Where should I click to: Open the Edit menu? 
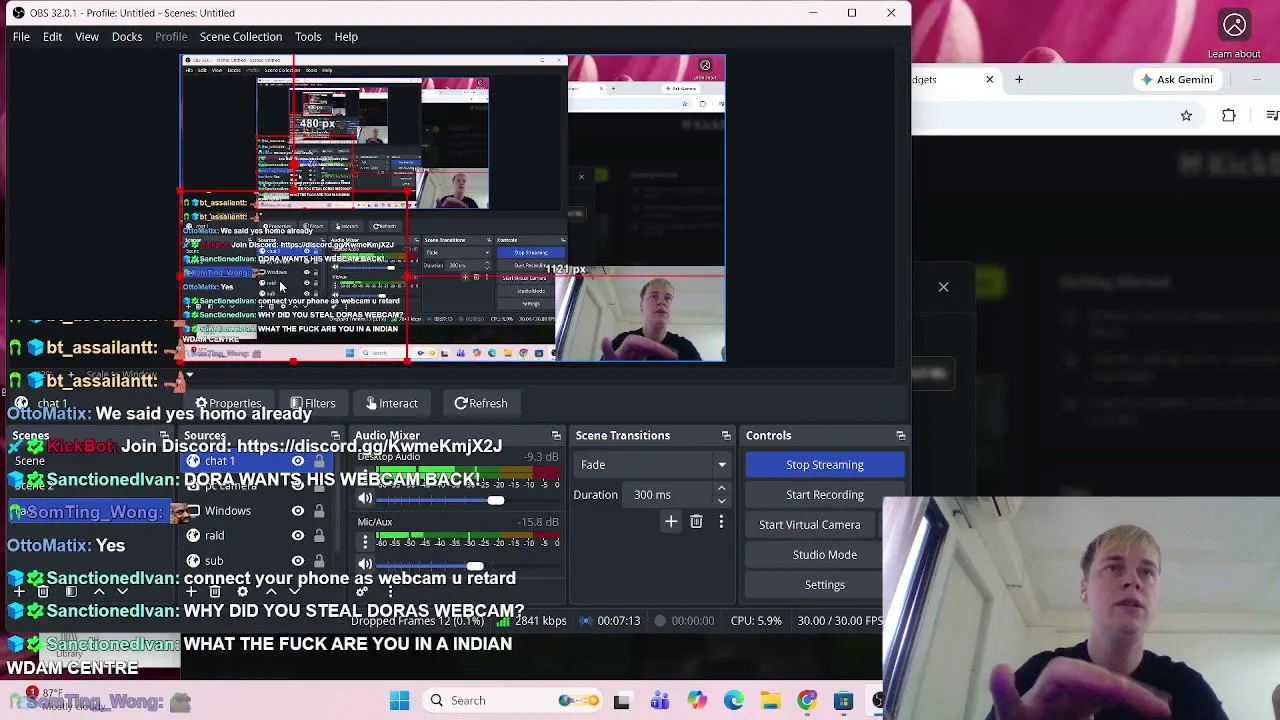click(x=52, y=37)
